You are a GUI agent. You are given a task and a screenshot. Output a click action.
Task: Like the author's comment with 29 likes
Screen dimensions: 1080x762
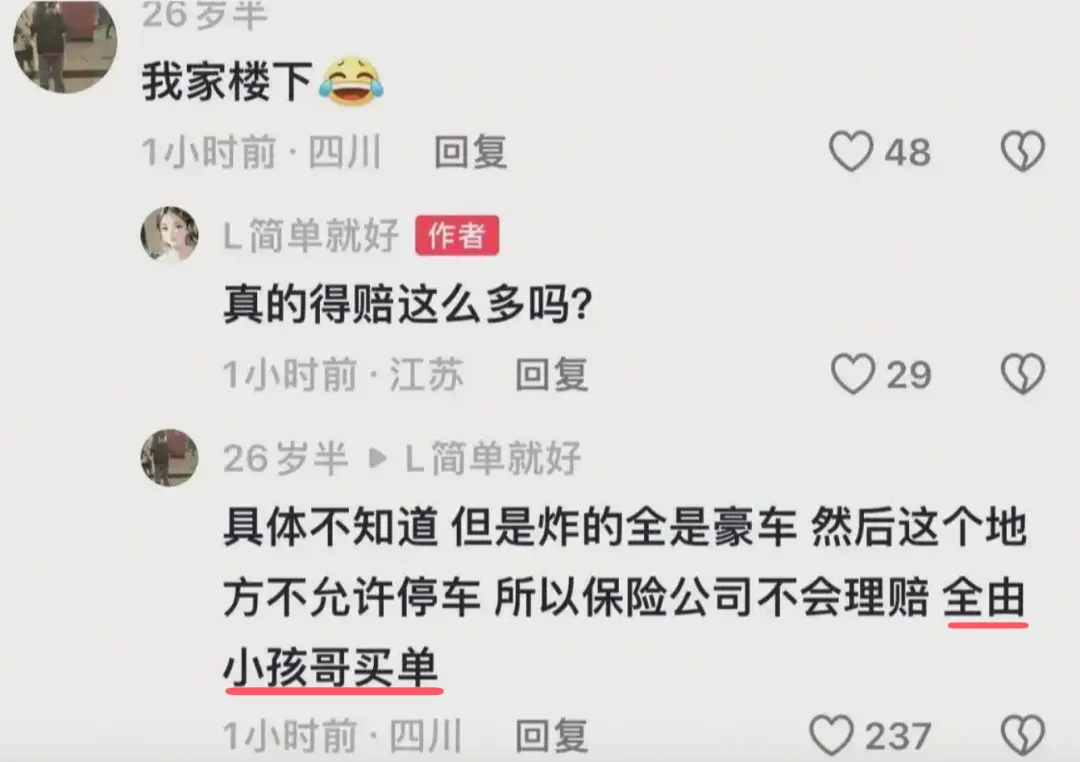pos(853,374)
